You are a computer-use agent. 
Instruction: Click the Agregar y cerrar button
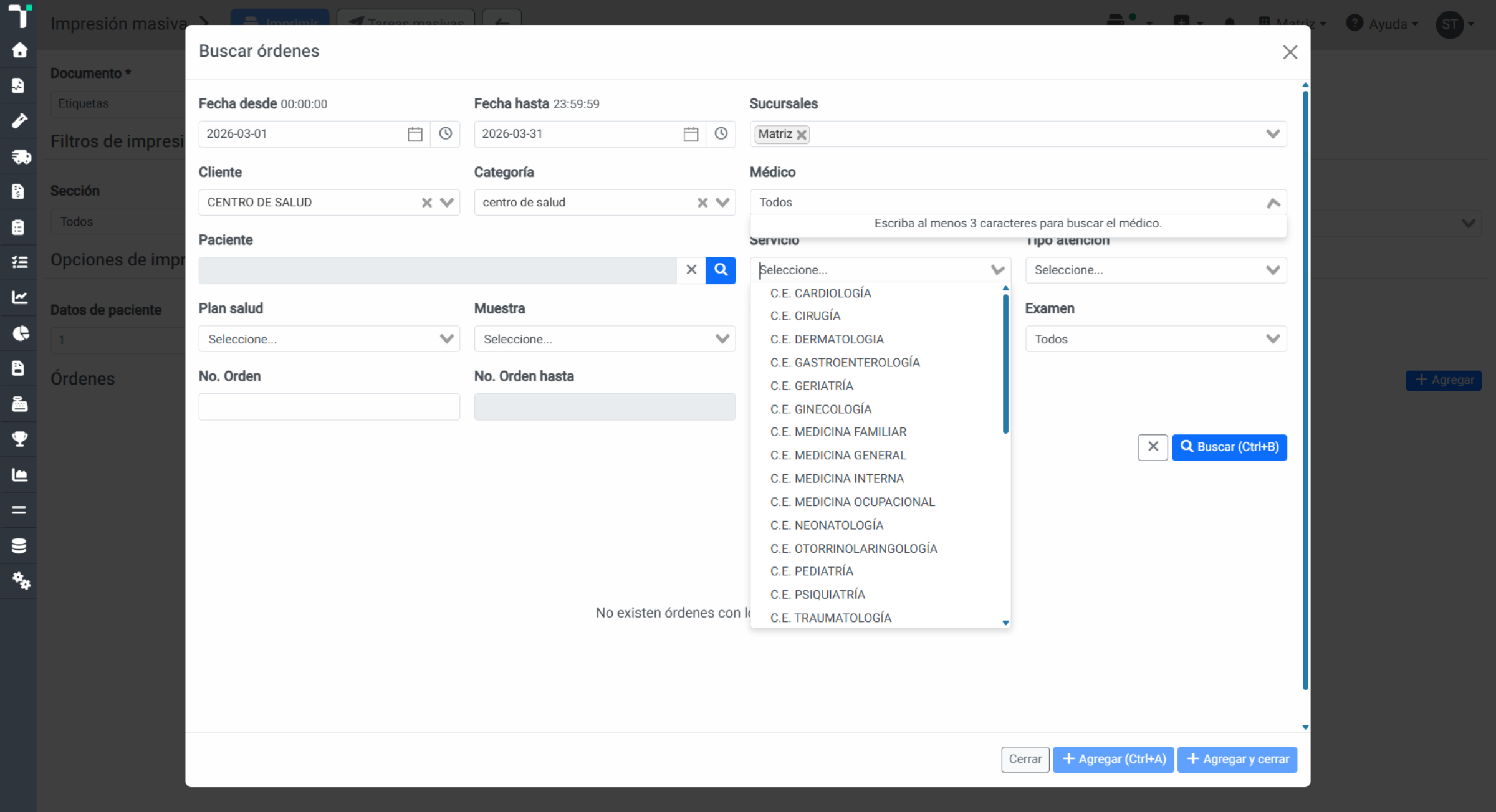(x=1237, y=760)
